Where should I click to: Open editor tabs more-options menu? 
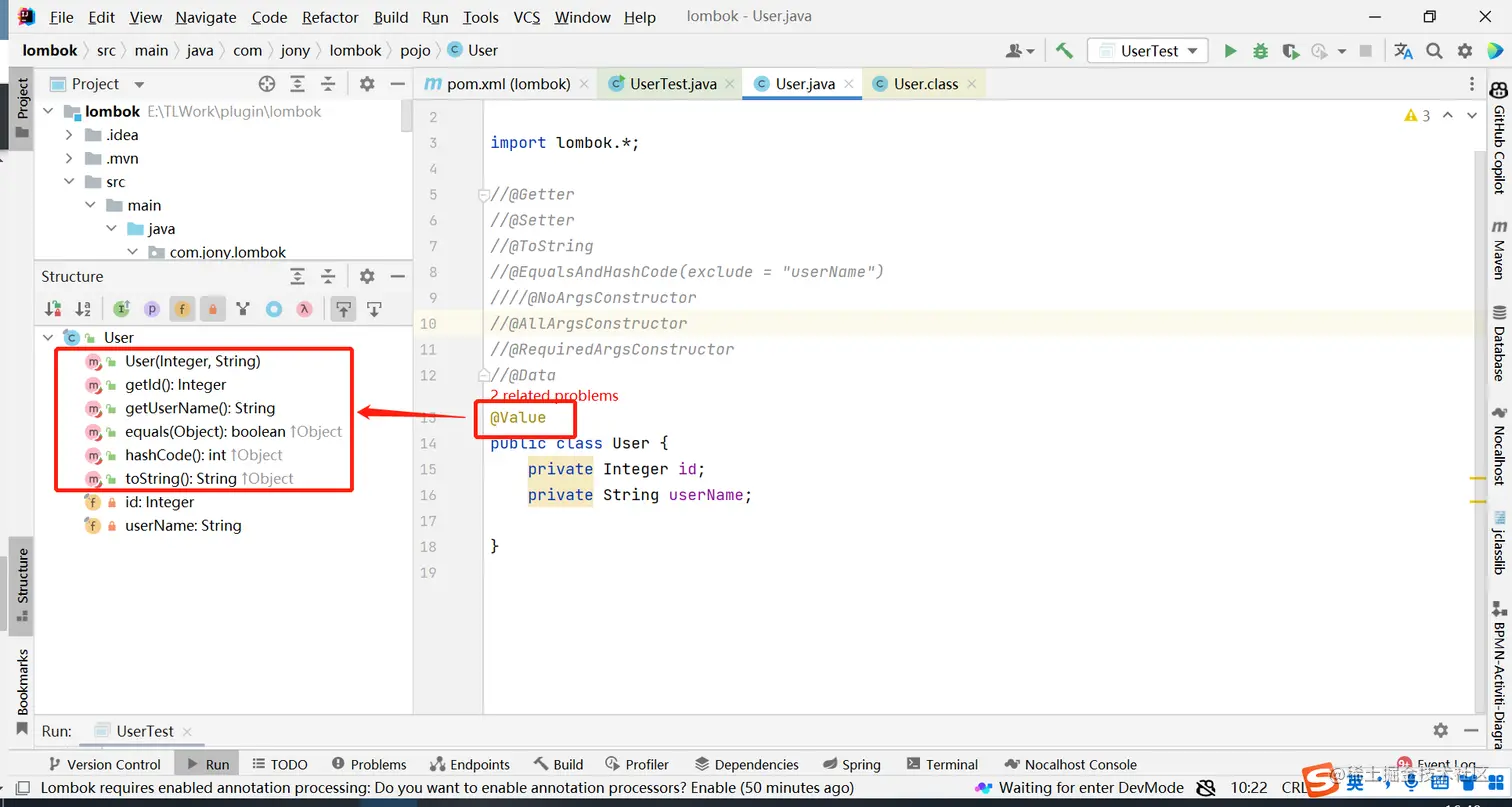(x=1471, y=84)
